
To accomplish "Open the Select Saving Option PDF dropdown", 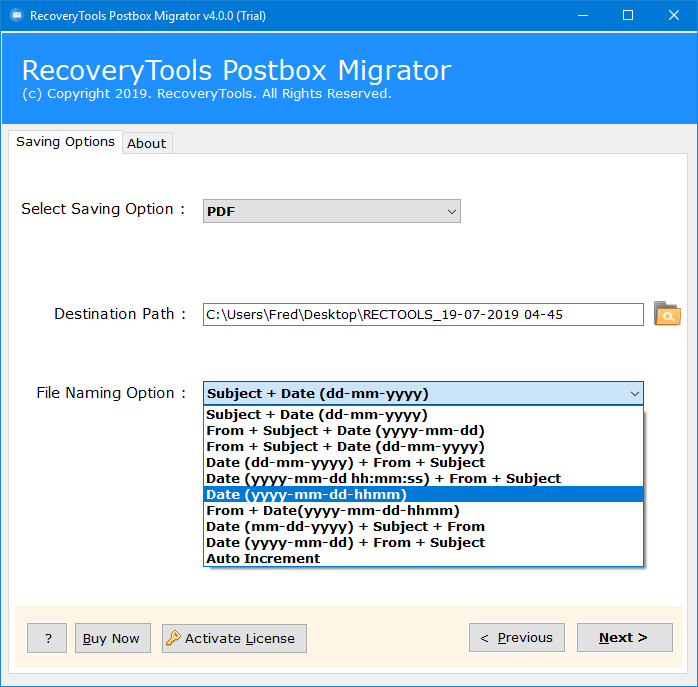I will pyautogui.click(x=332, y=211).
